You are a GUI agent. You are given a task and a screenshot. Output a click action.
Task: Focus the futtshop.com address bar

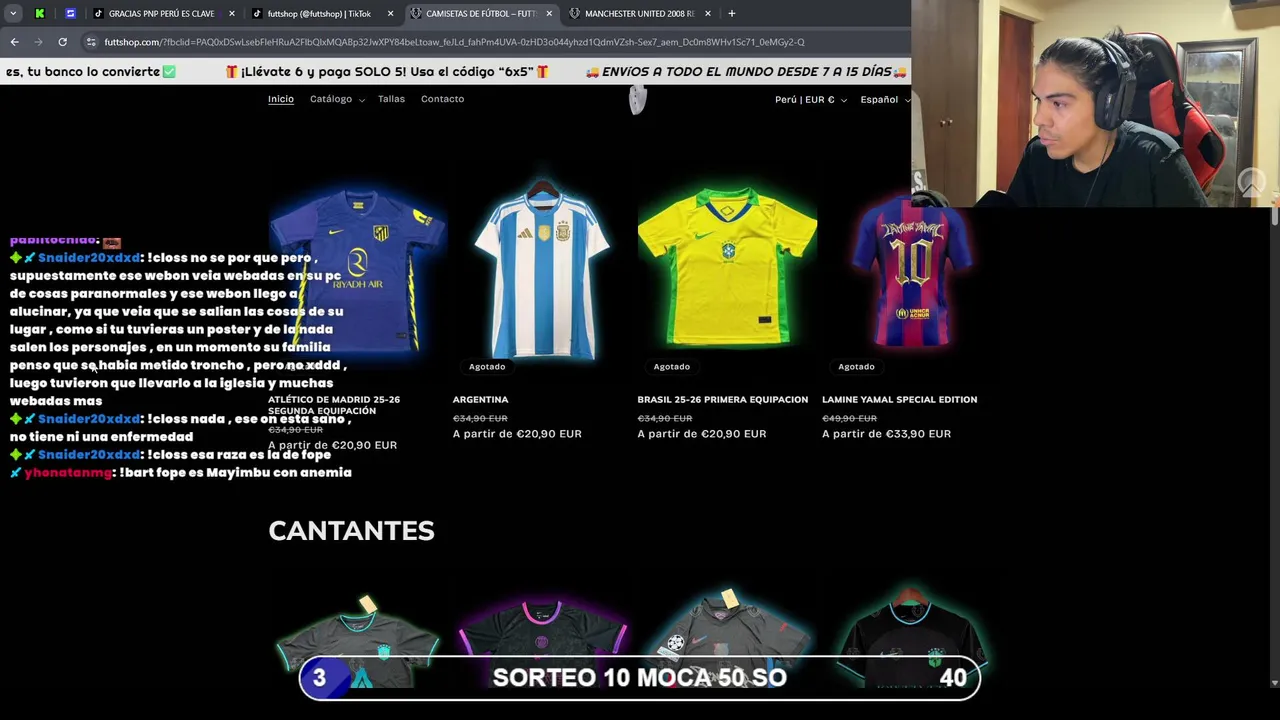[x=455, y=42]
